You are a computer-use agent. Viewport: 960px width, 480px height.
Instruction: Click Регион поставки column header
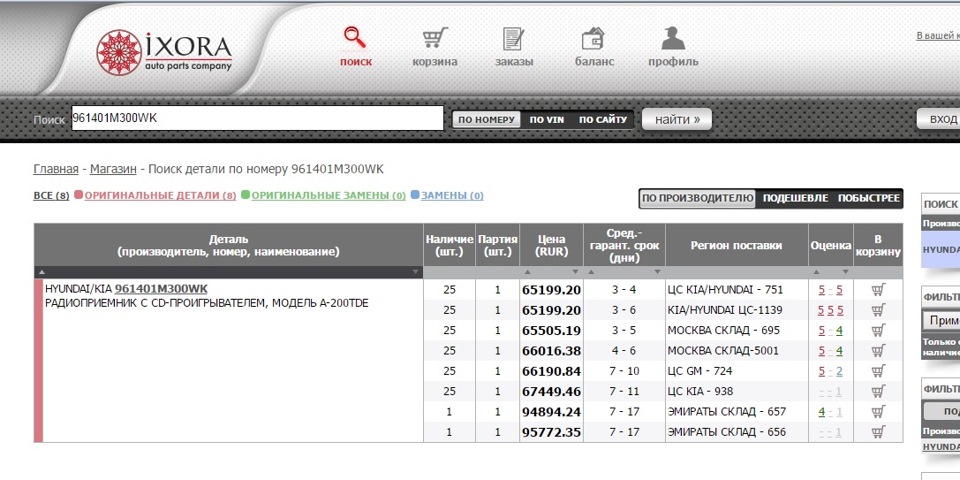(737, 246)
